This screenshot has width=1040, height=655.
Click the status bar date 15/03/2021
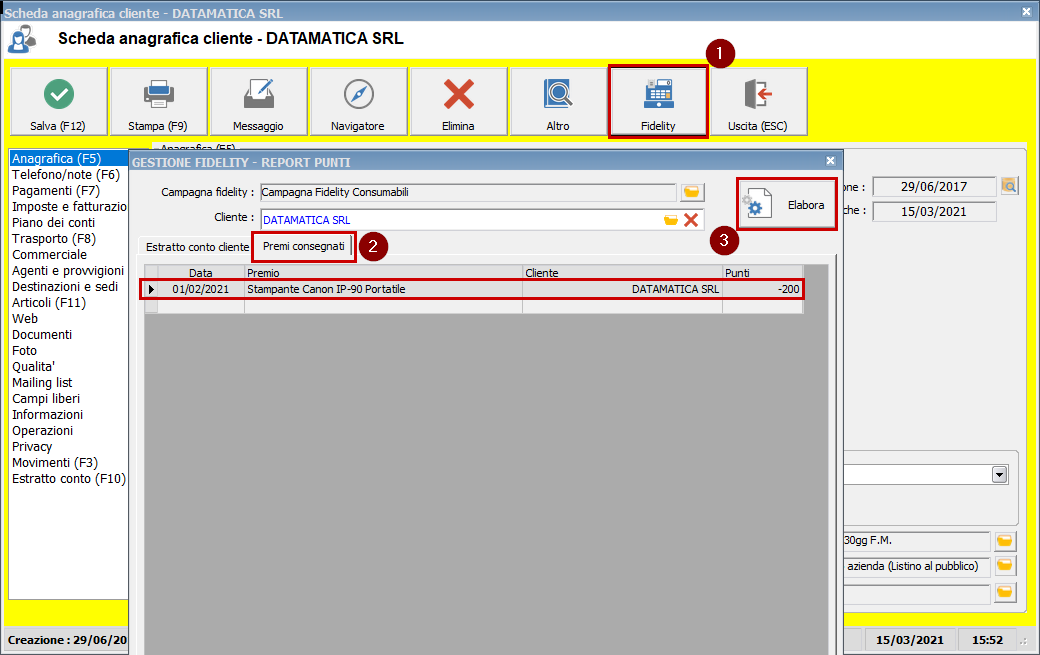point(909,640)
